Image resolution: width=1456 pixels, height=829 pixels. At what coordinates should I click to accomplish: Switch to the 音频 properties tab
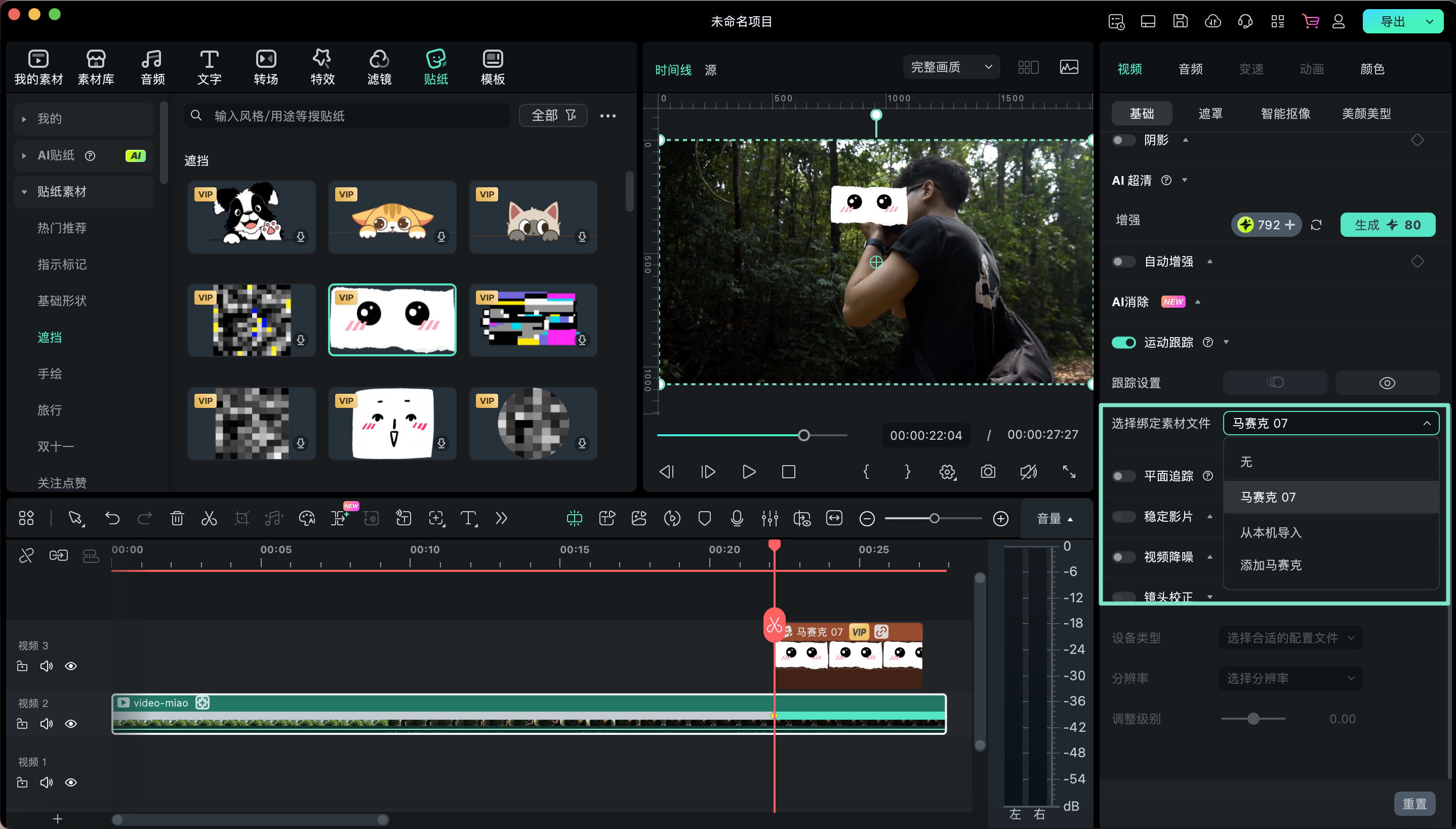(x=1190, y=69)
